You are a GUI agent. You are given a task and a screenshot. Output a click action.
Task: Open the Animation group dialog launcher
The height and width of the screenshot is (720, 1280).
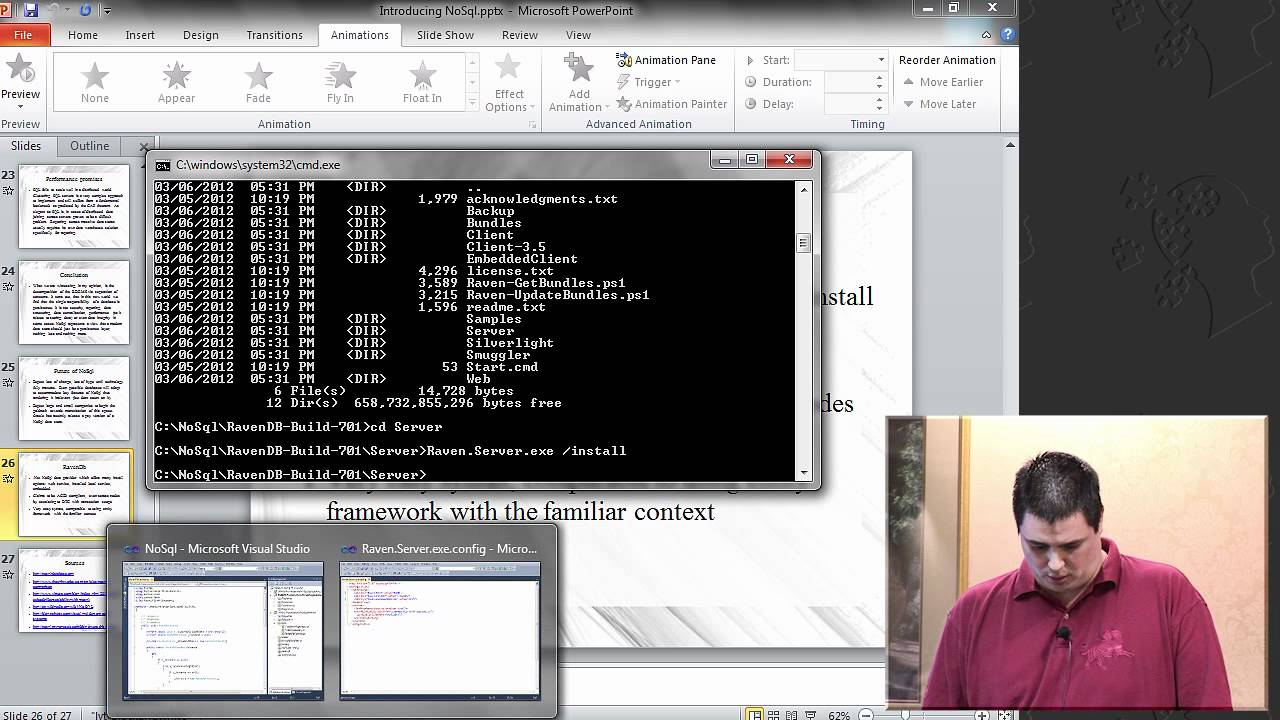pyautogui.click(x=532, y=125)
